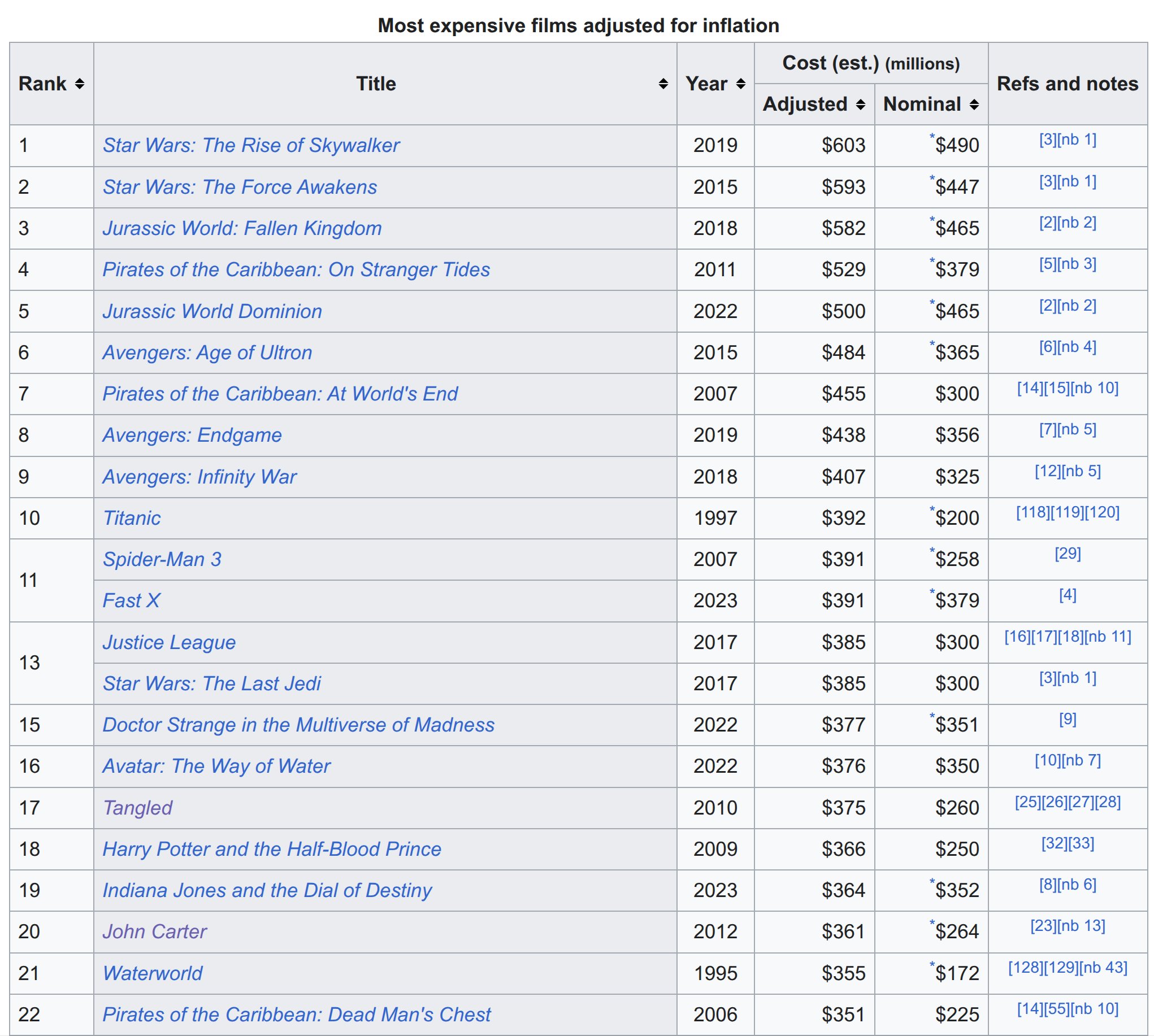This screenshot has height=1036, width=1154.
Task: Click the Title column sort arrows
Action: (x=663, y=84)
